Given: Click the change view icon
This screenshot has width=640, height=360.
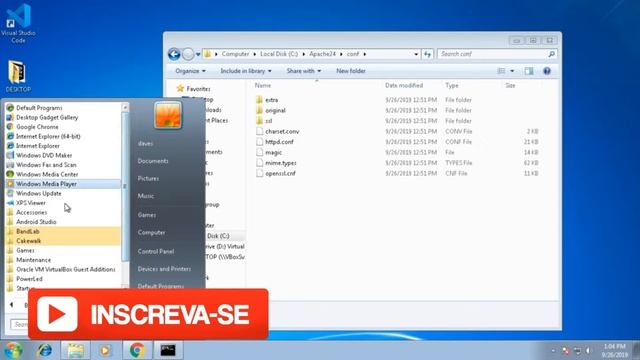Looking at the screenshot, I should click(x=501, y=71).
